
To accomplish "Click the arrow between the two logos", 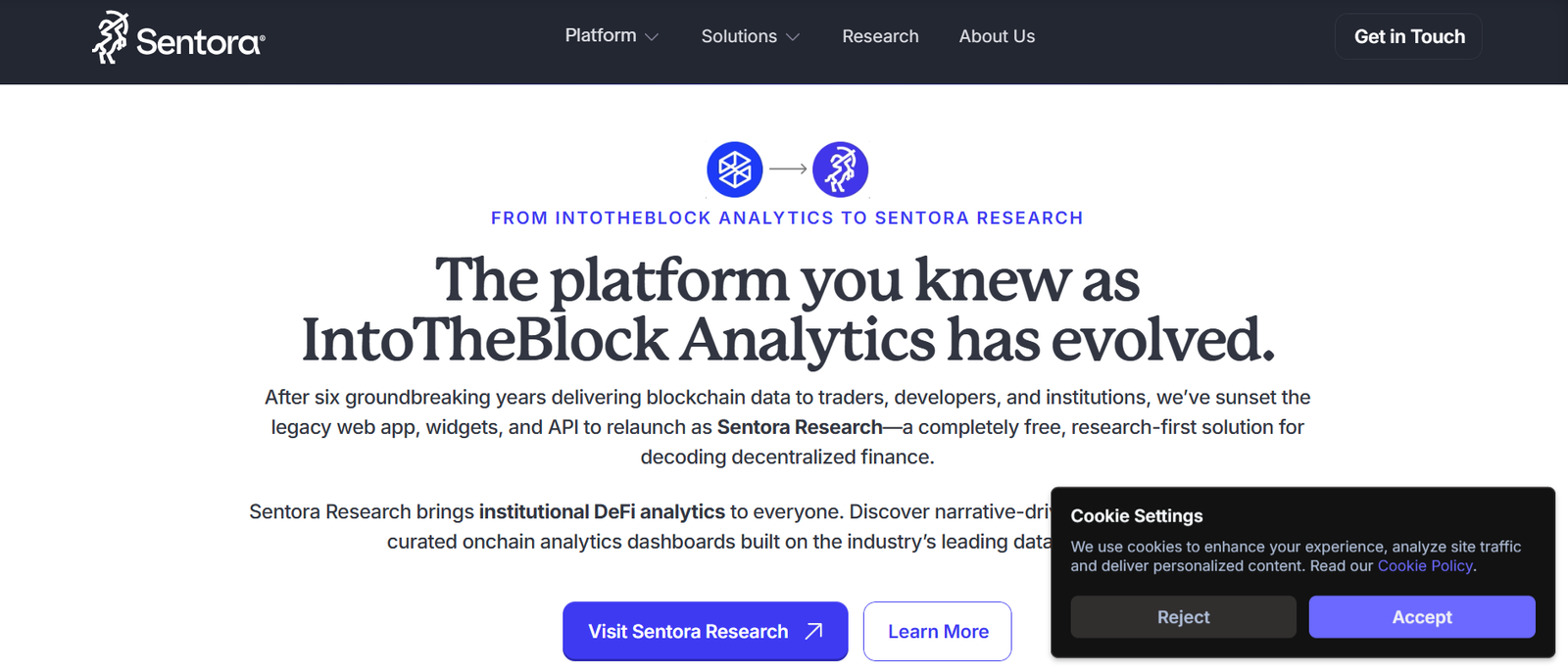I will point(788,168).
